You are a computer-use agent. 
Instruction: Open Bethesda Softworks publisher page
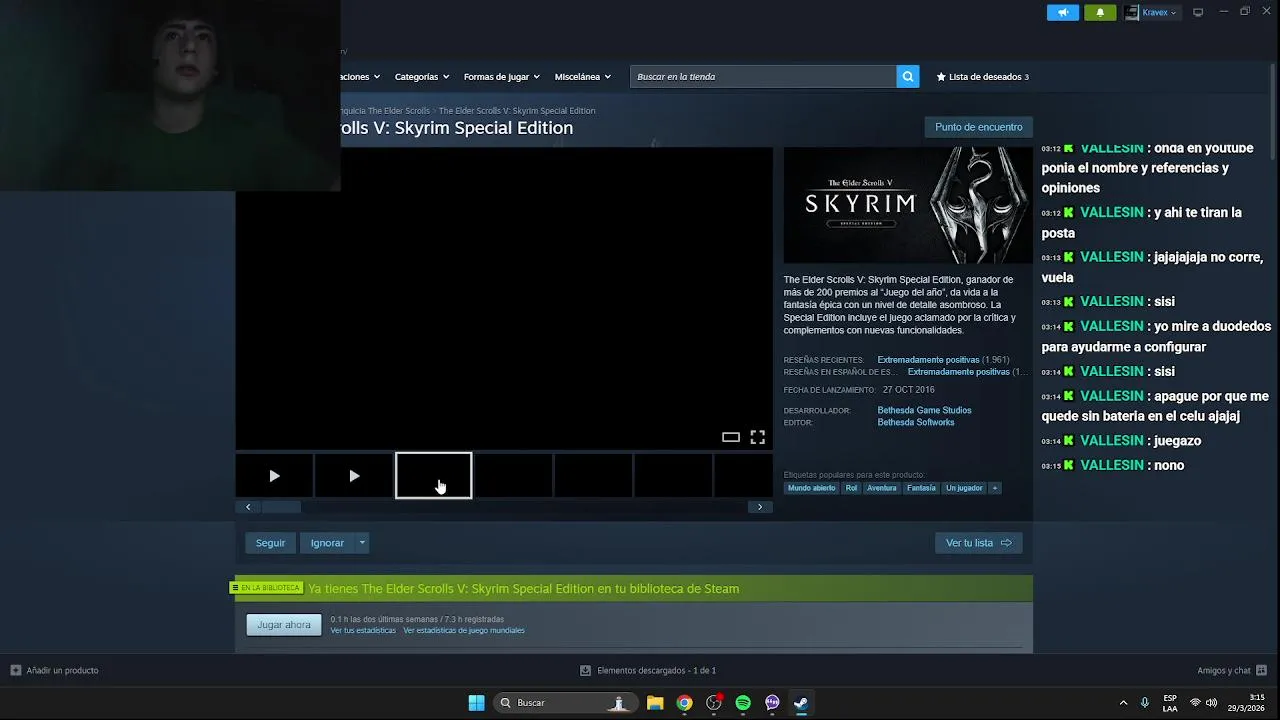915,422
